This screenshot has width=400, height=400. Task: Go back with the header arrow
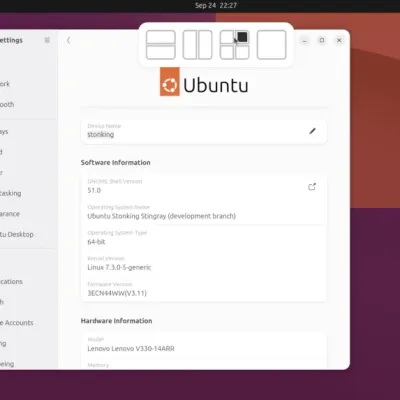tap(68, 40)
